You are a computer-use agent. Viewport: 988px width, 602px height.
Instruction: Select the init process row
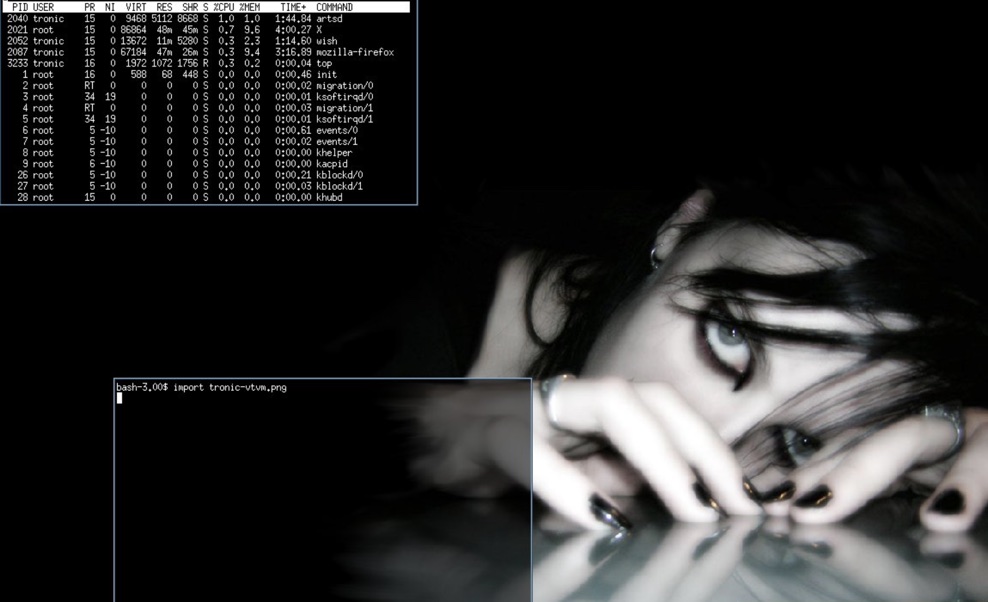200,74
